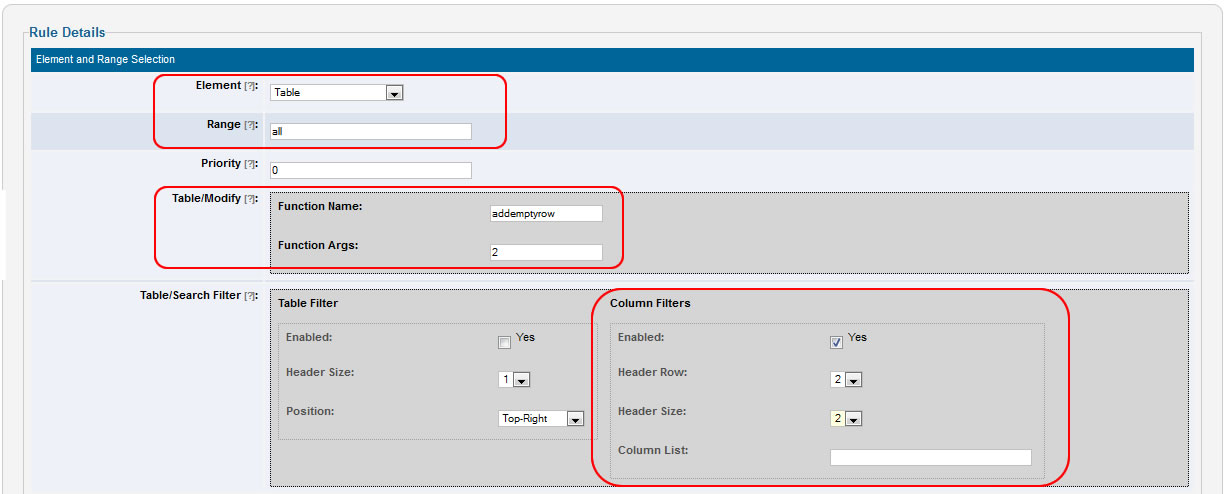Viewport: 1226px width, 494px height.
Task: Open the Element dropdown showing Table
Action: 337,93
